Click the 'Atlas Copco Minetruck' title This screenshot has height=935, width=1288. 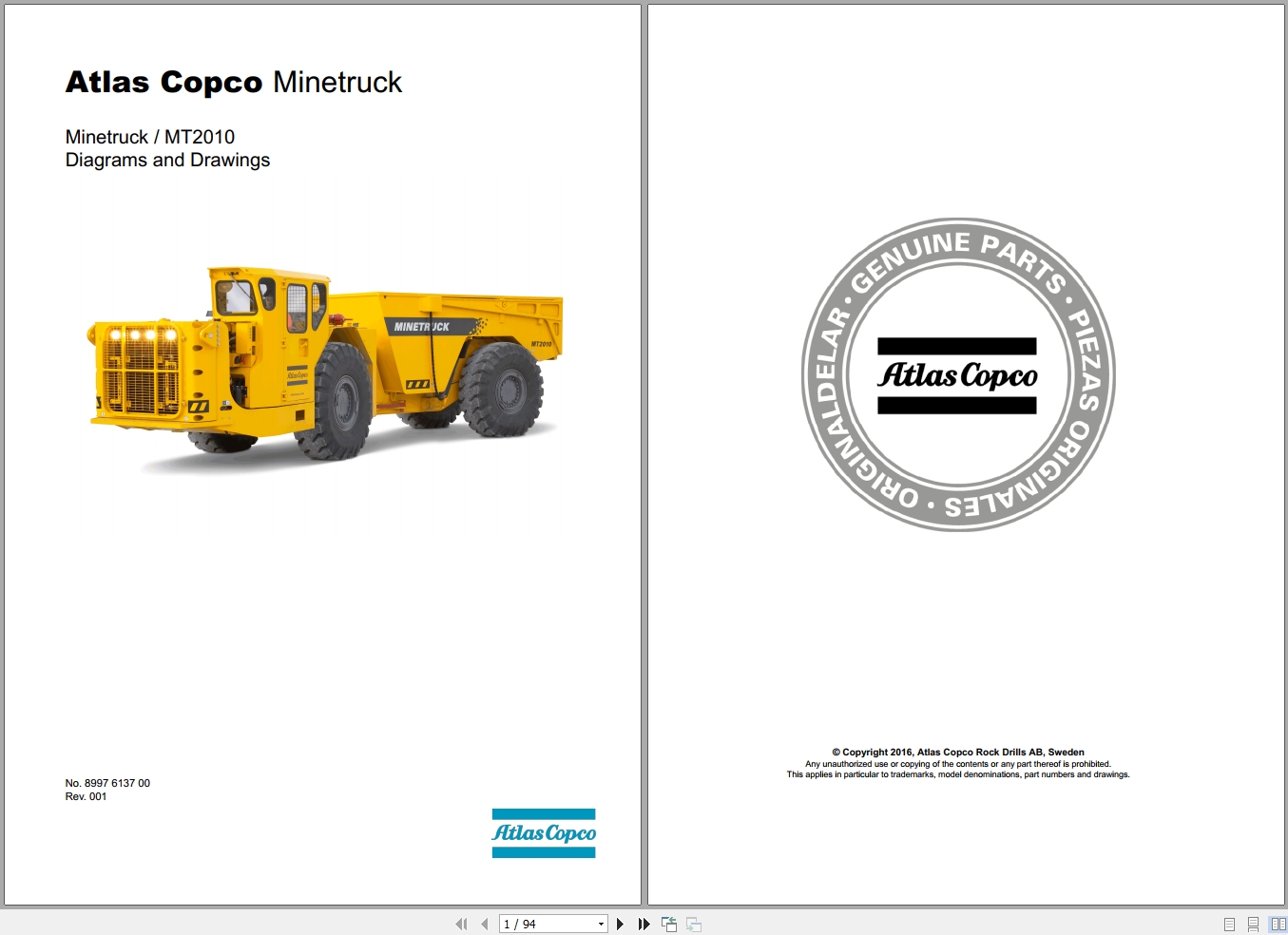coord(233,83)
